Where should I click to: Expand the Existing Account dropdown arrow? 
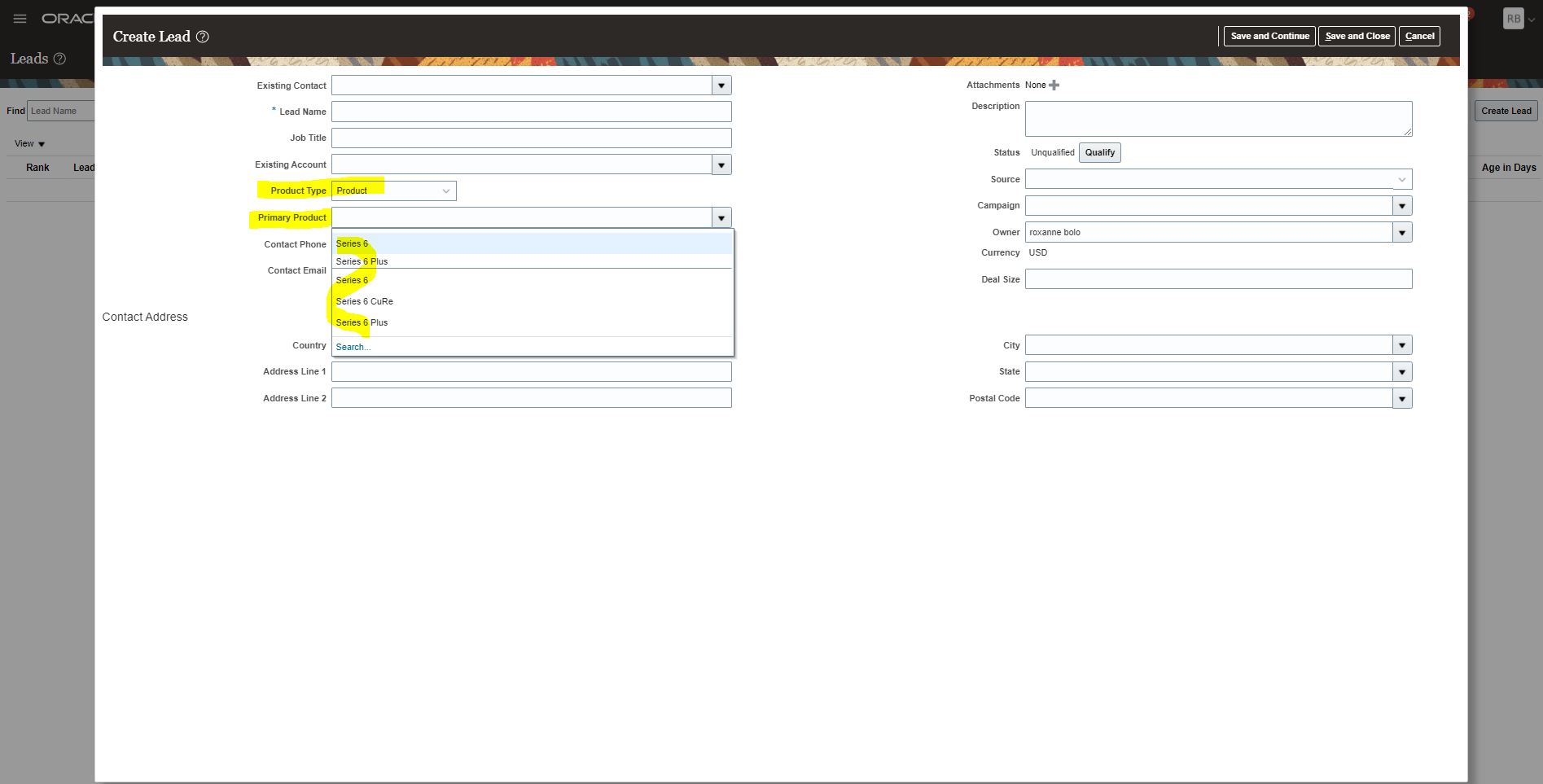click(721, 164)
